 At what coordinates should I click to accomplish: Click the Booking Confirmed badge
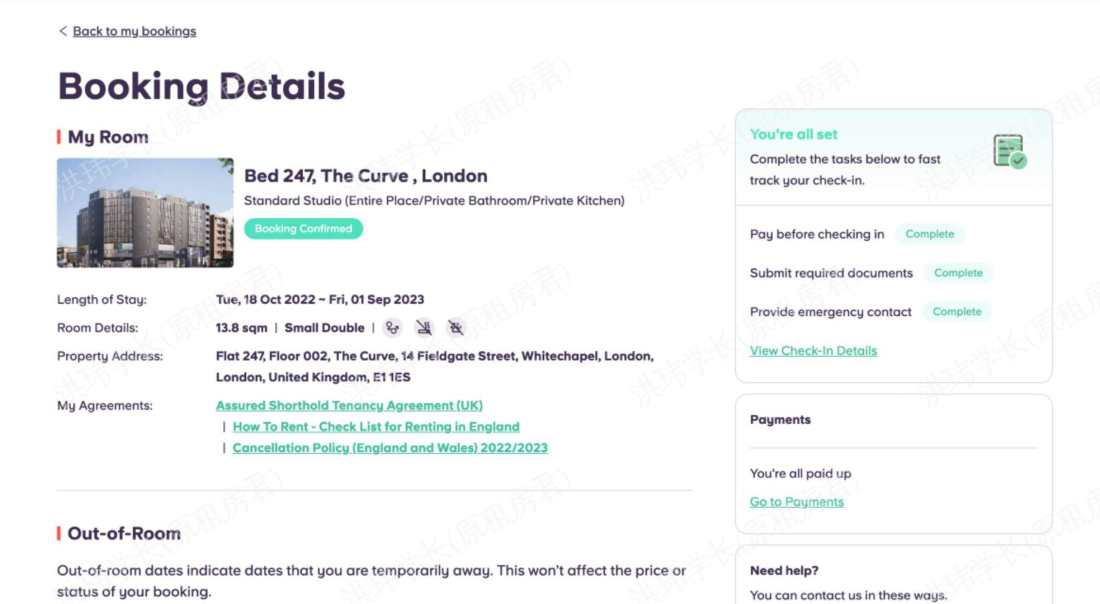[303, 229]
